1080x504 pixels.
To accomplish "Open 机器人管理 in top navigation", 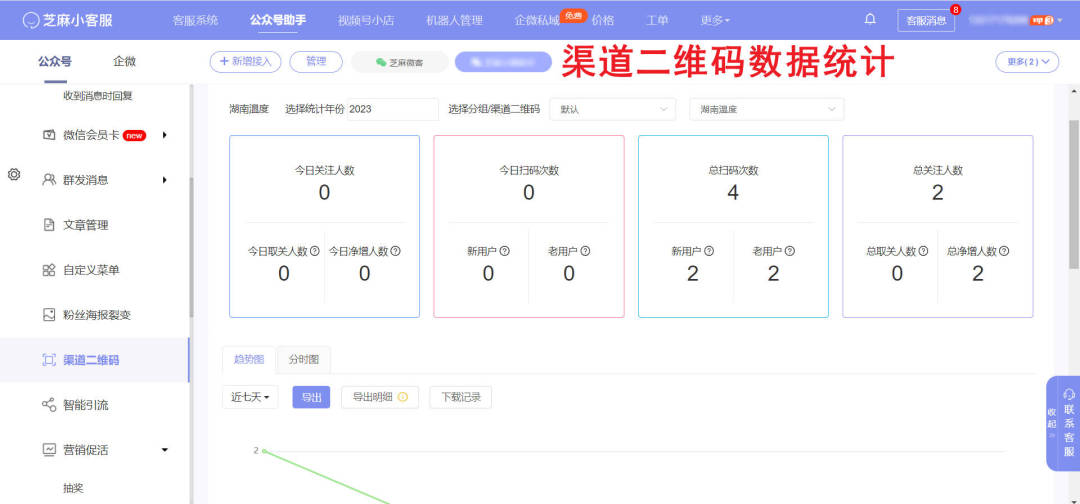I will point(454,20).
